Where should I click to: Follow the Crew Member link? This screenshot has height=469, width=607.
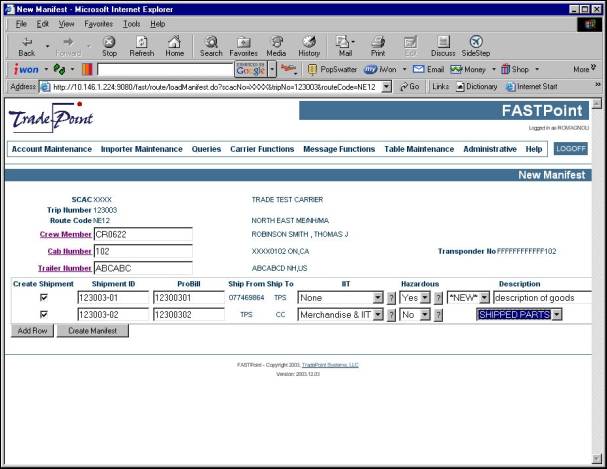pyautogui.click(x=65, y=234)
